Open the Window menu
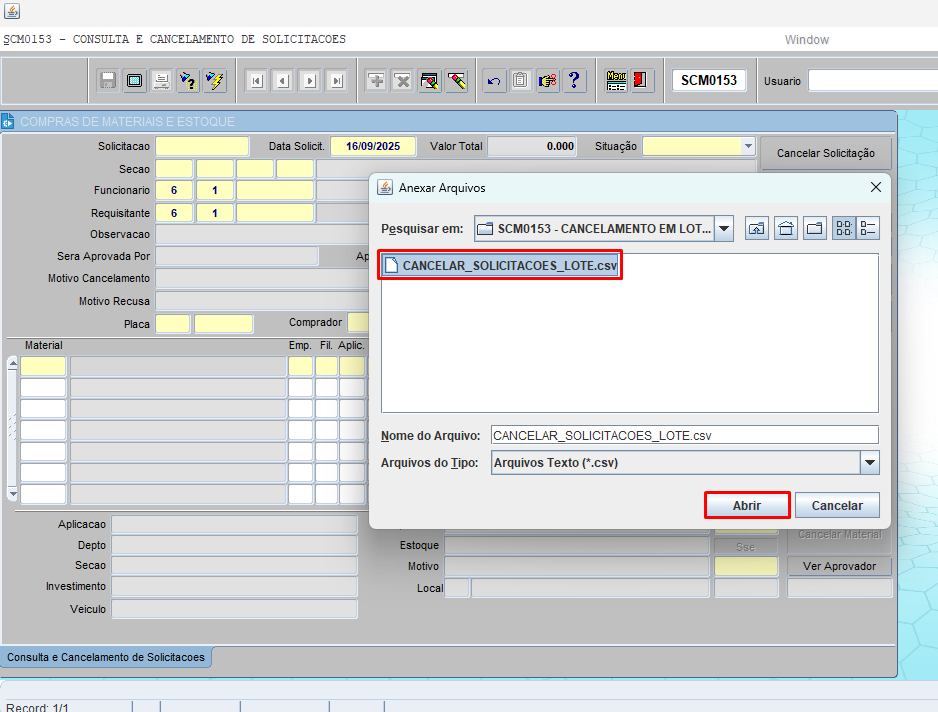 point(806,40)
